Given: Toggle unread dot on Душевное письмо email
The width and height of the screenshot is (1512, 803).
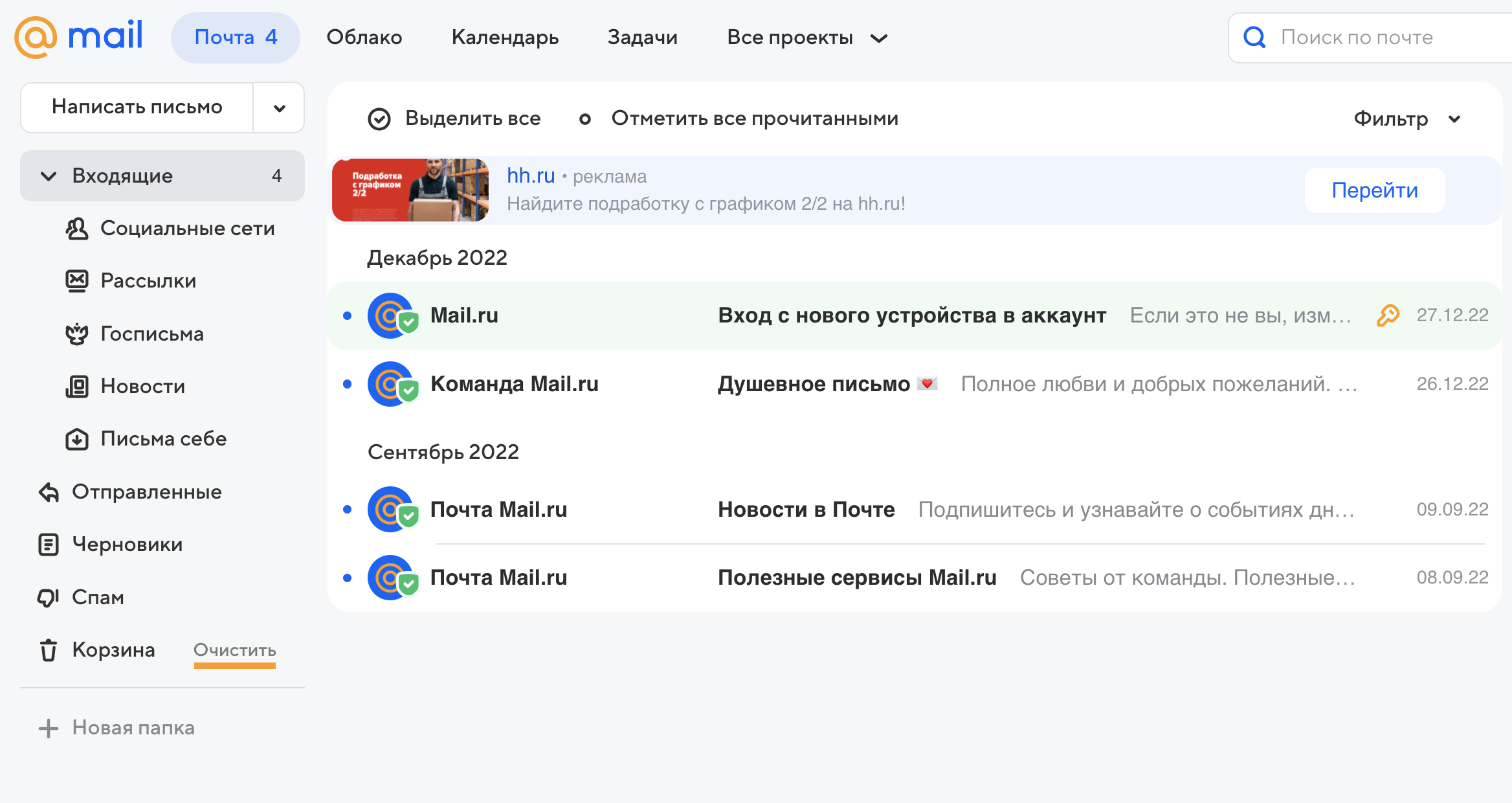Looking at the screenshot, I should 348,384.
